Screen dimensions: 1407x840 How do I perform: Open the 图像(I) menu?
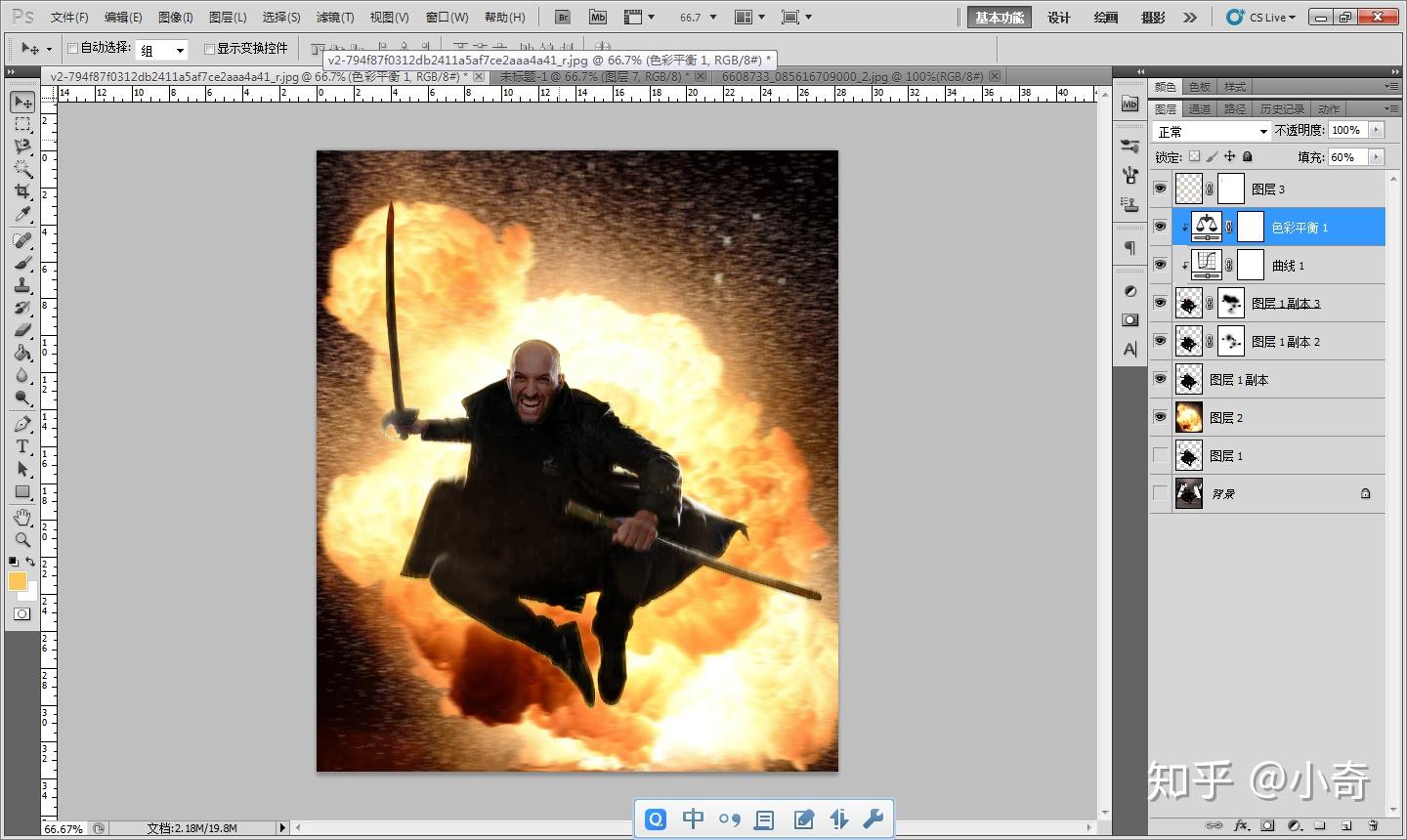(x=176, y=17)
